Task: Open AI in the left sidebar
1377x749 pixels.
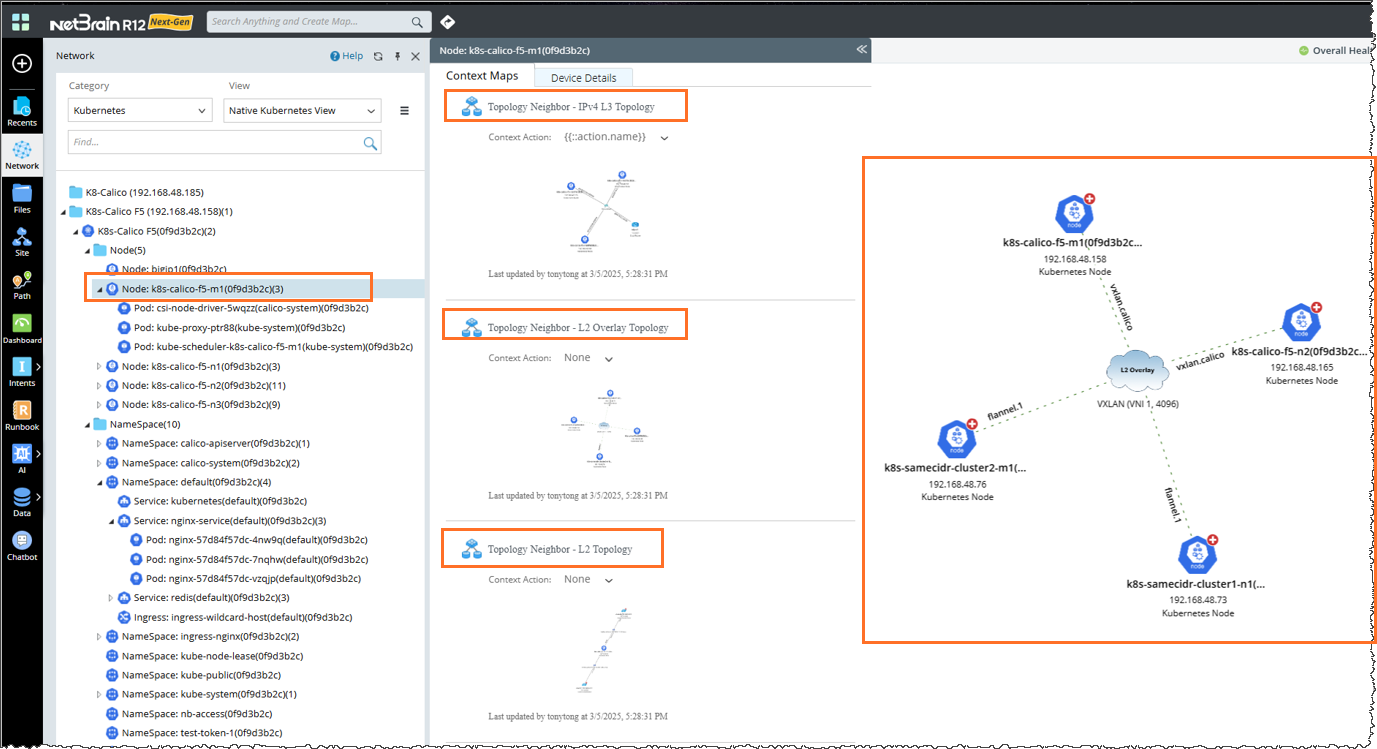Action: click(21, 458)
